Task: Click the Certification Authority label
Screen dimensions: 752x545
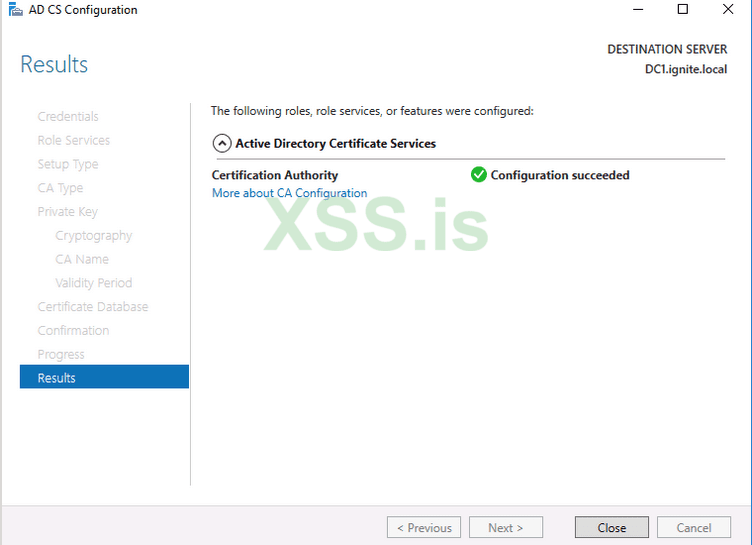Action: click(275, 175)
